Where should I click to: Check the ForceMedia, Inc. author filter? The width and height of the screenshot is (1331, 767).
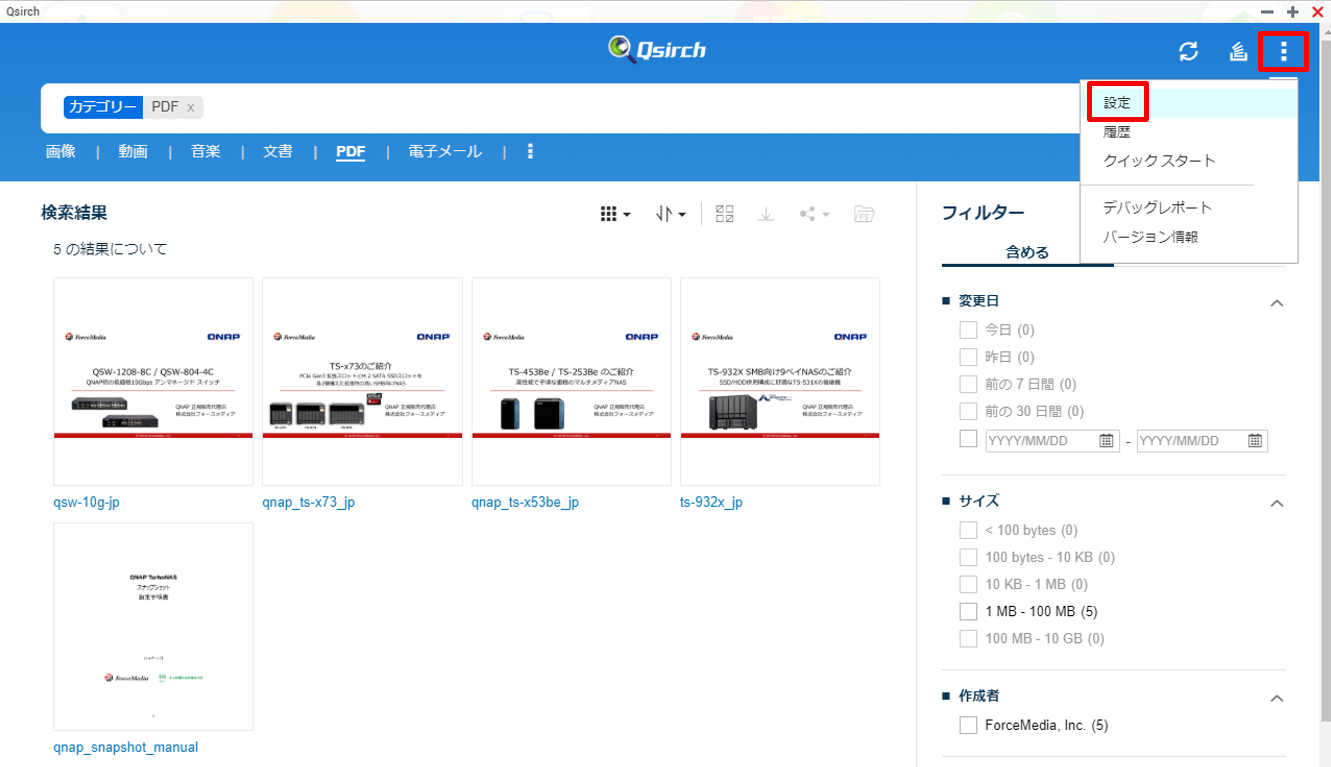click(x=968, y=725)
